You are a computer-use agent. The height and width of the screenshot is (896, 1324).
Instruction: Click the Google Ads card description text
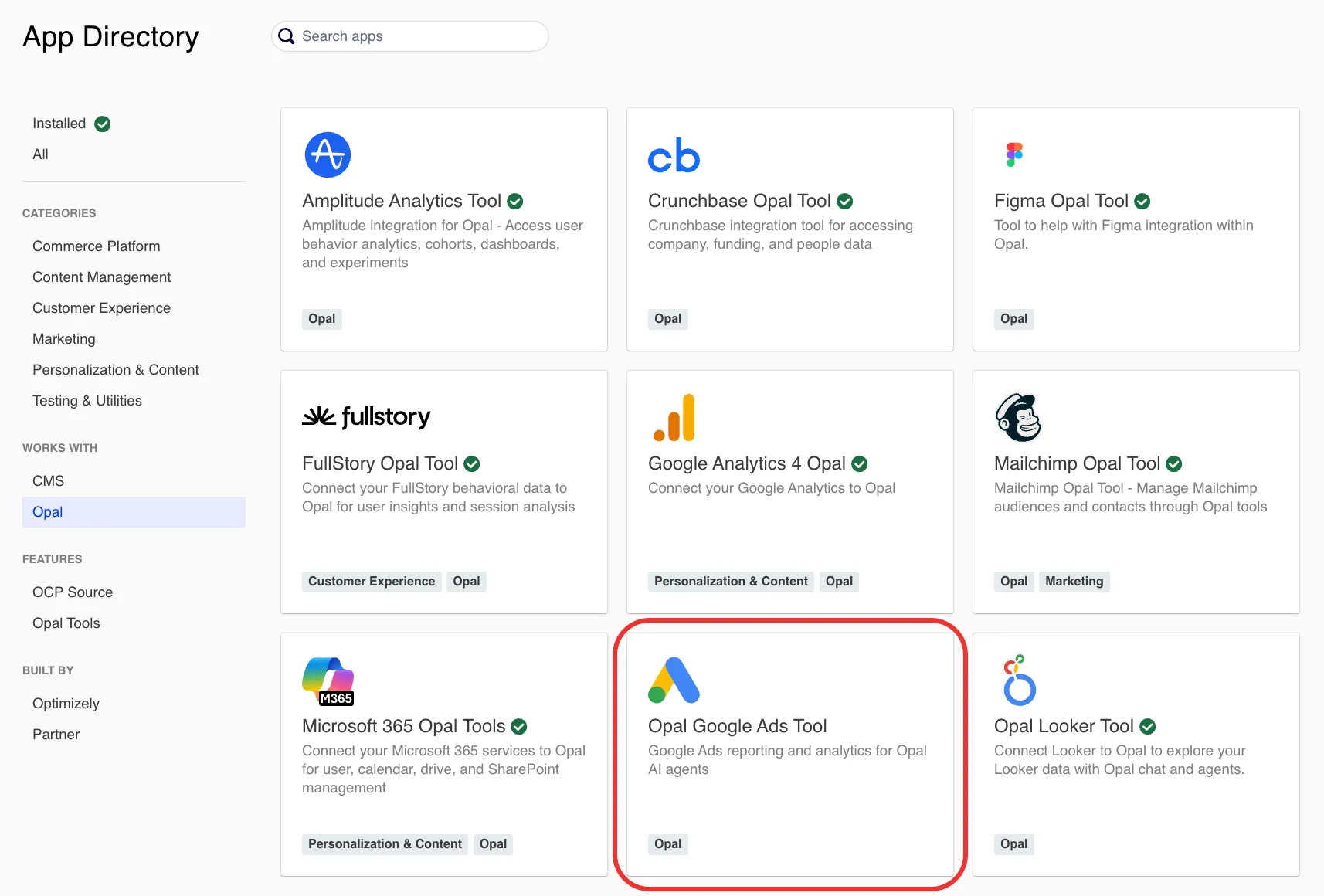(787, 760)
